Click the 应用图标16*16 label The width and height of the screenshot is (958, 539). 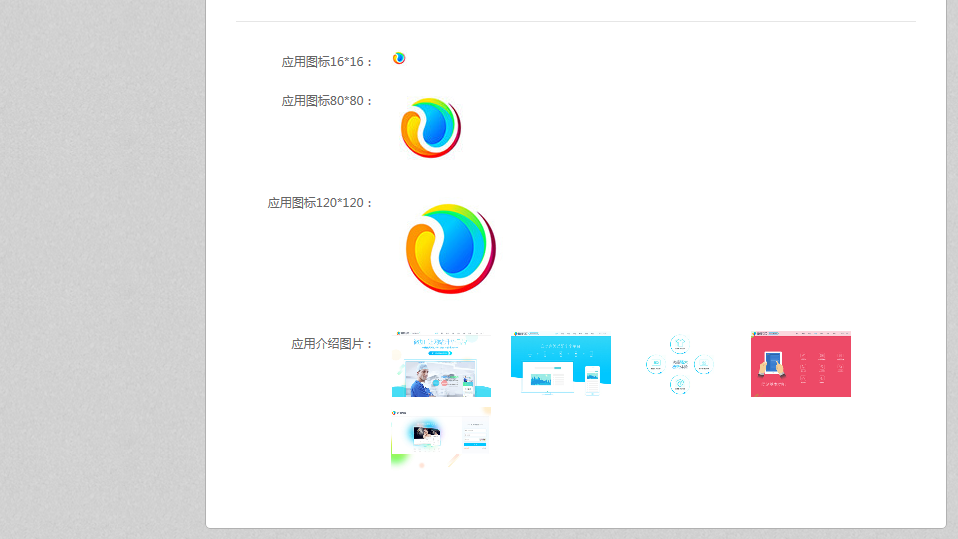327,62
